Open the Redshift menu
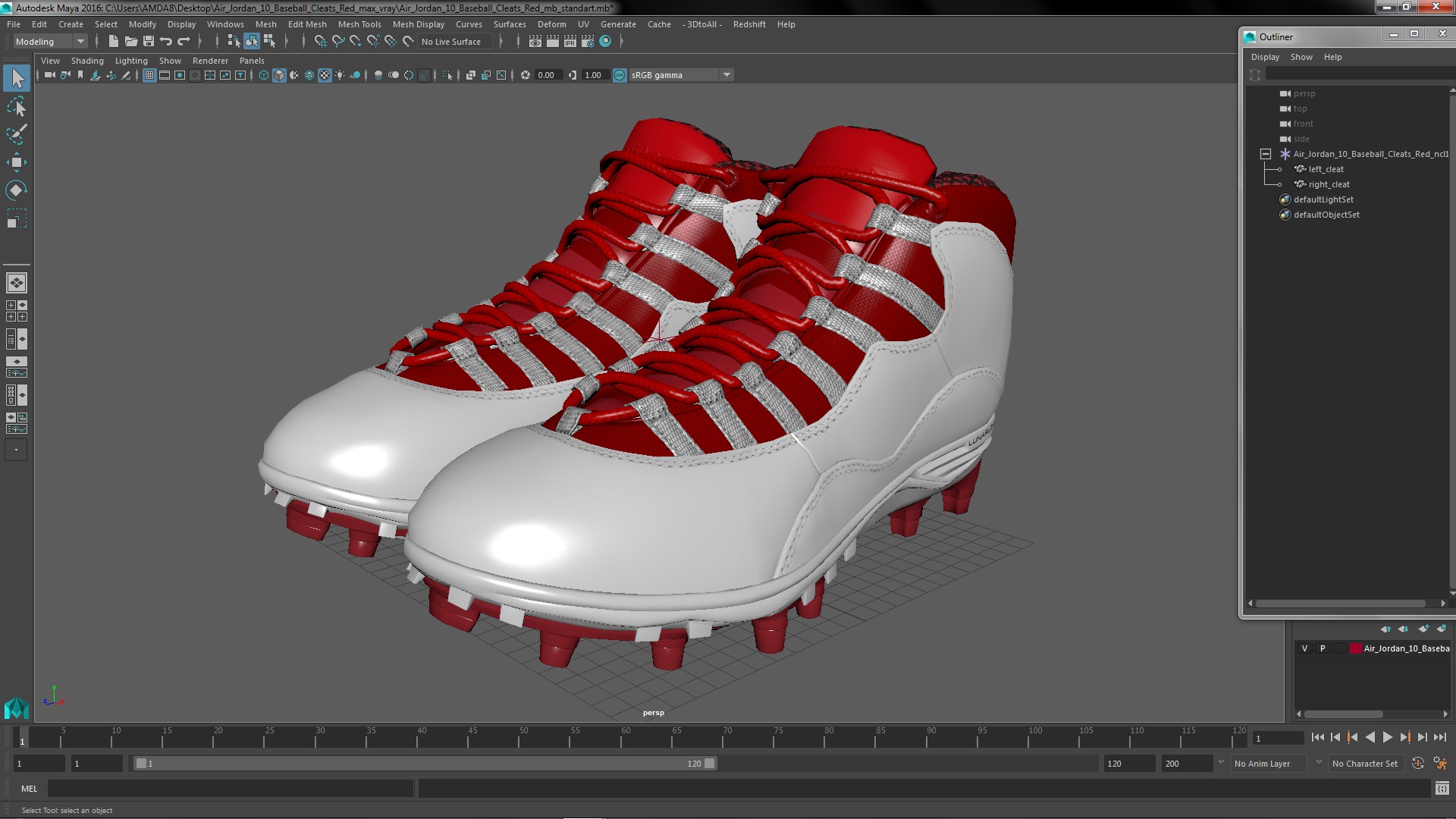This screenshot has height=819, width=1456. (x=749, y=24)
